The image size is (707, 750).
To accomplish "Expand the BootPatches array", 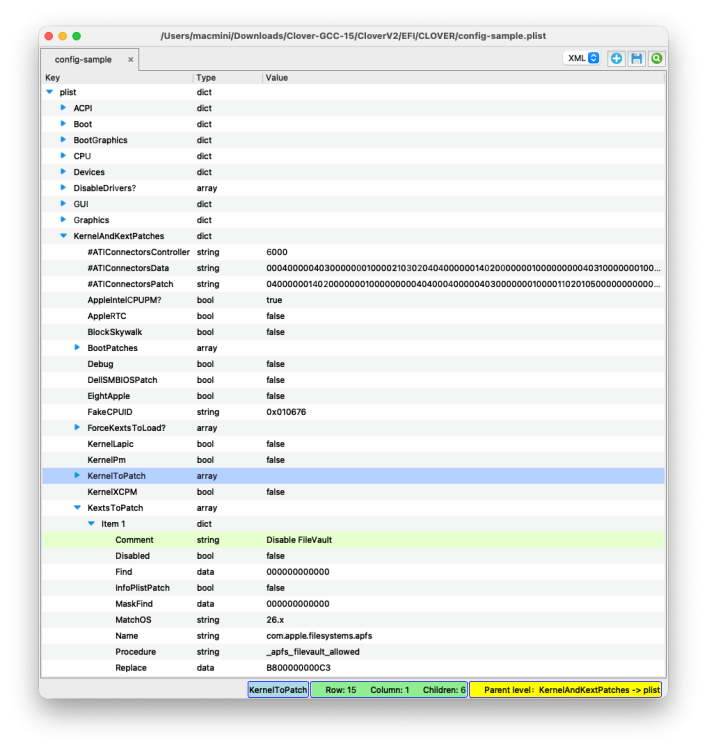I will (x=77, y=348).
